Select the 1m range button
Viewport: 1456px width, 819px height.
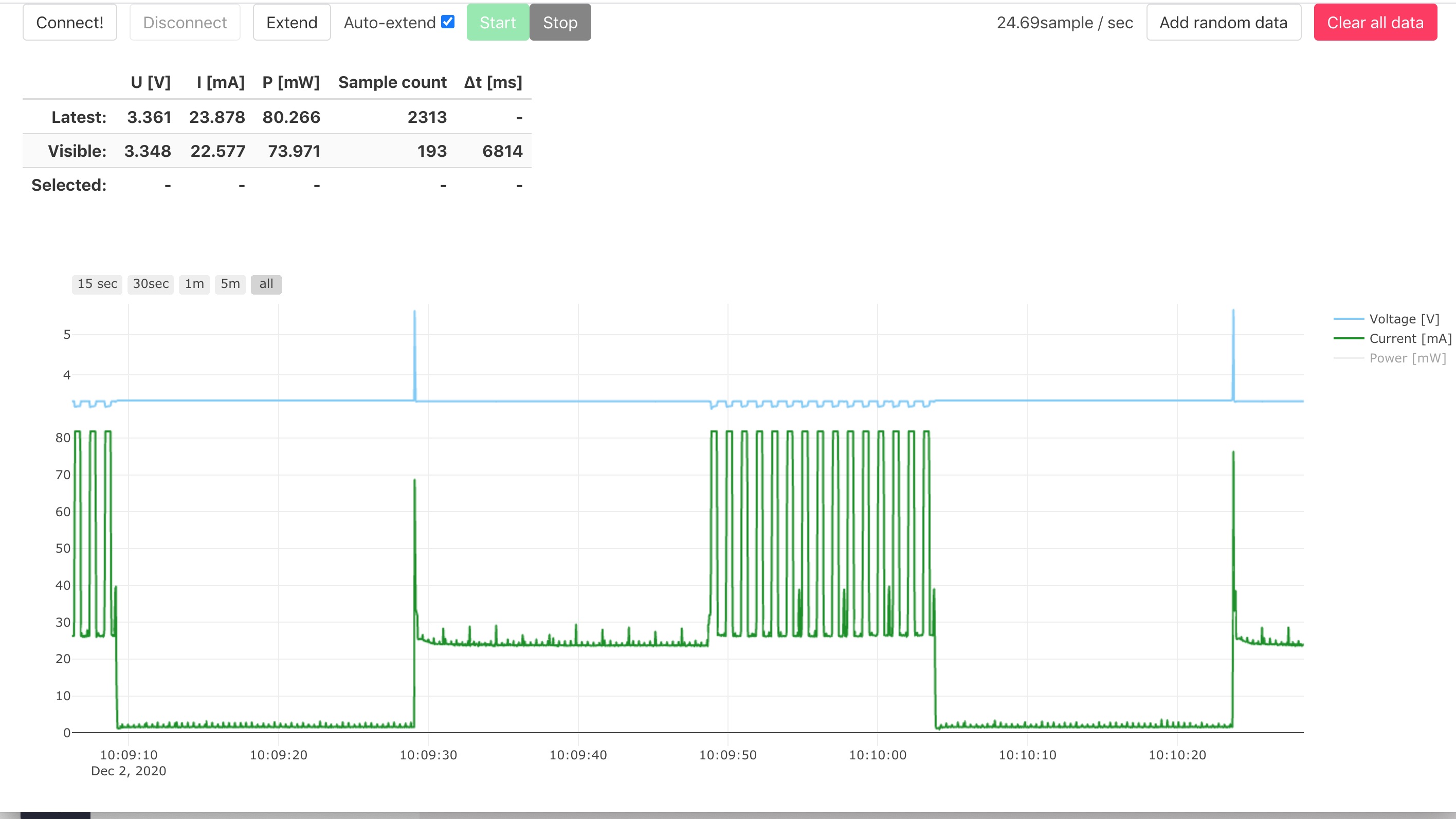click(x=194, y=284)
